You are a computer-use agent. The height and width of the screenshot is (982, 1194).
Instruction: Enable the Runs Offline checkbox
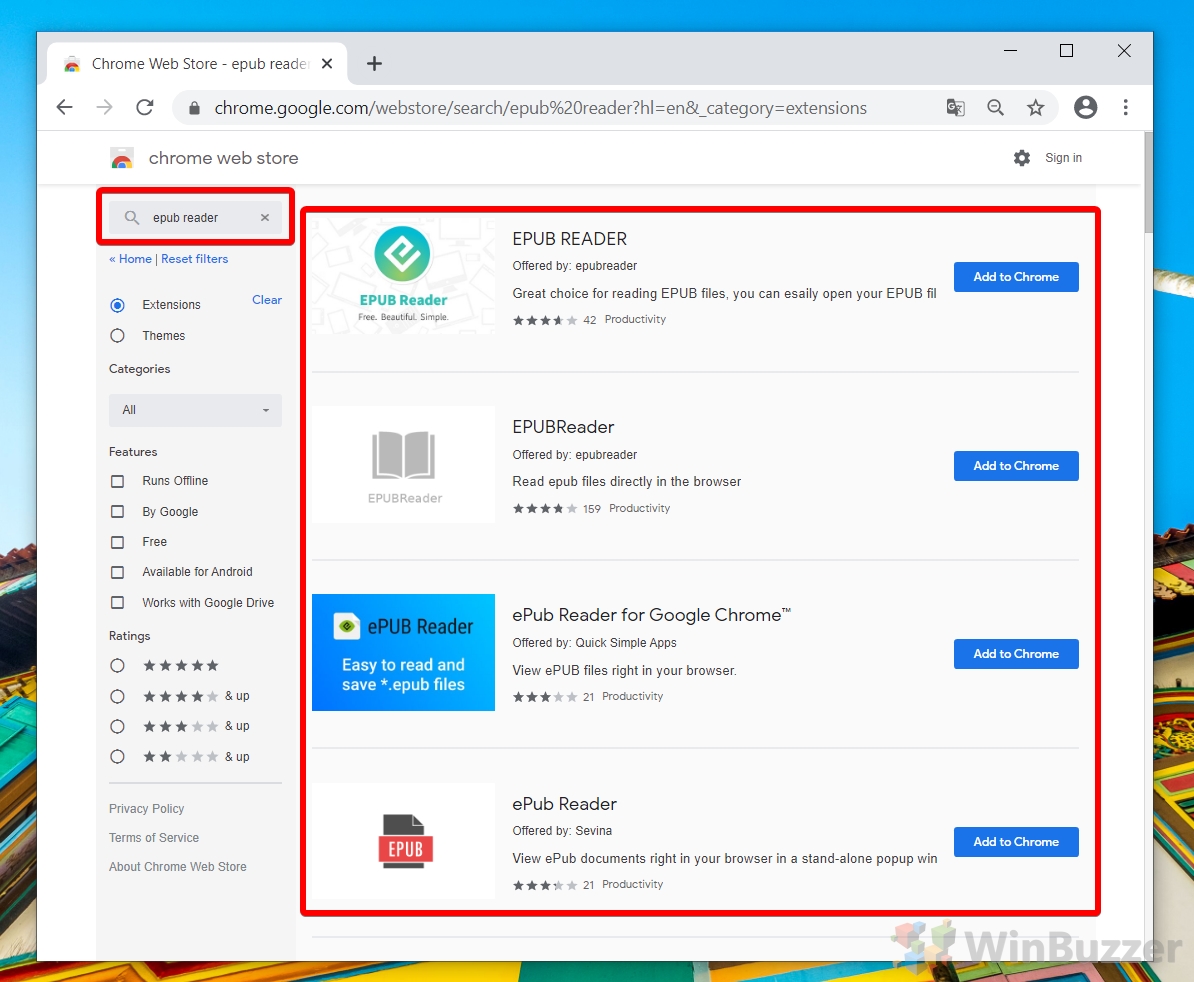click(117, 481)
